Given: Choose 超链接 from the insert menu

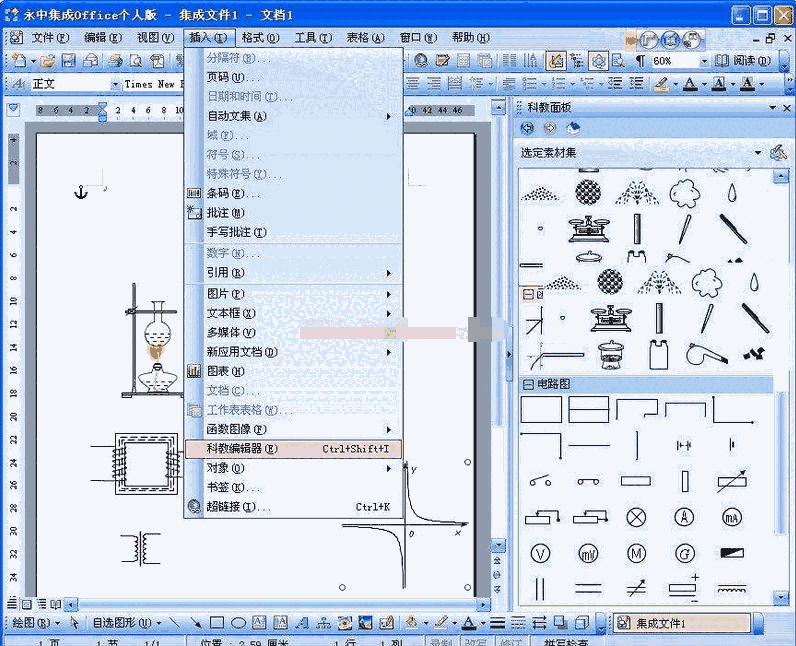Looking at the screenshot, I should pyautogui.click(x=293, y=506).
